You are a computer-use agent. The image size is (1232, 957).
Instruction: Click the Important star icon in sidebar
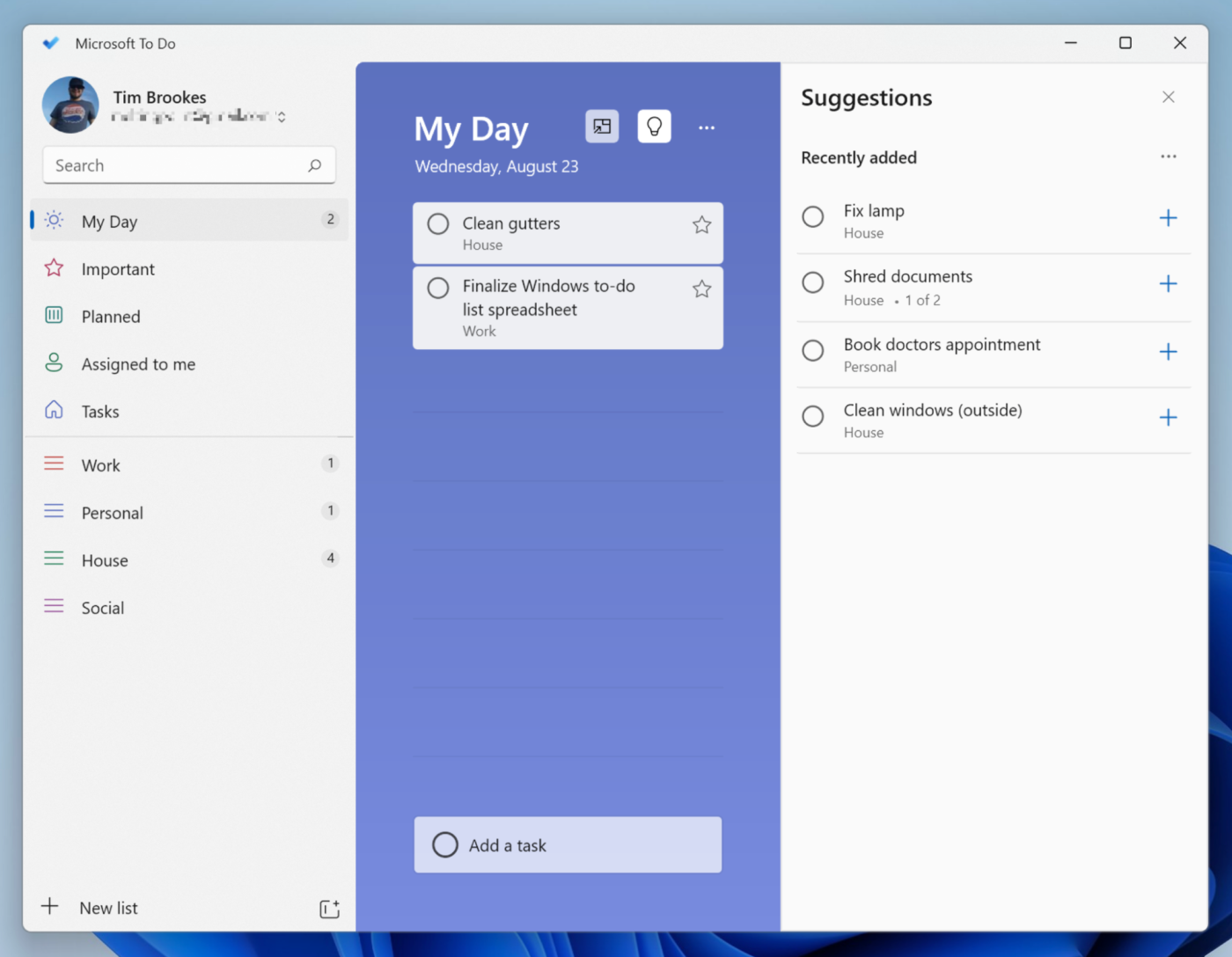(54, 267)
